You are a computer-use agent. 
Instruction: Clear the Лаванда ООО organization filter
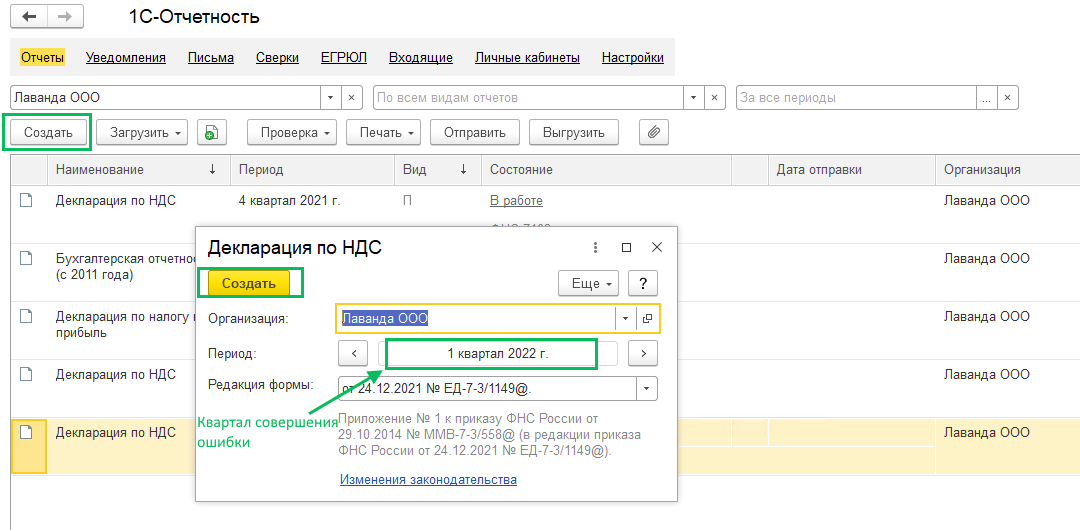pos(351,98)
